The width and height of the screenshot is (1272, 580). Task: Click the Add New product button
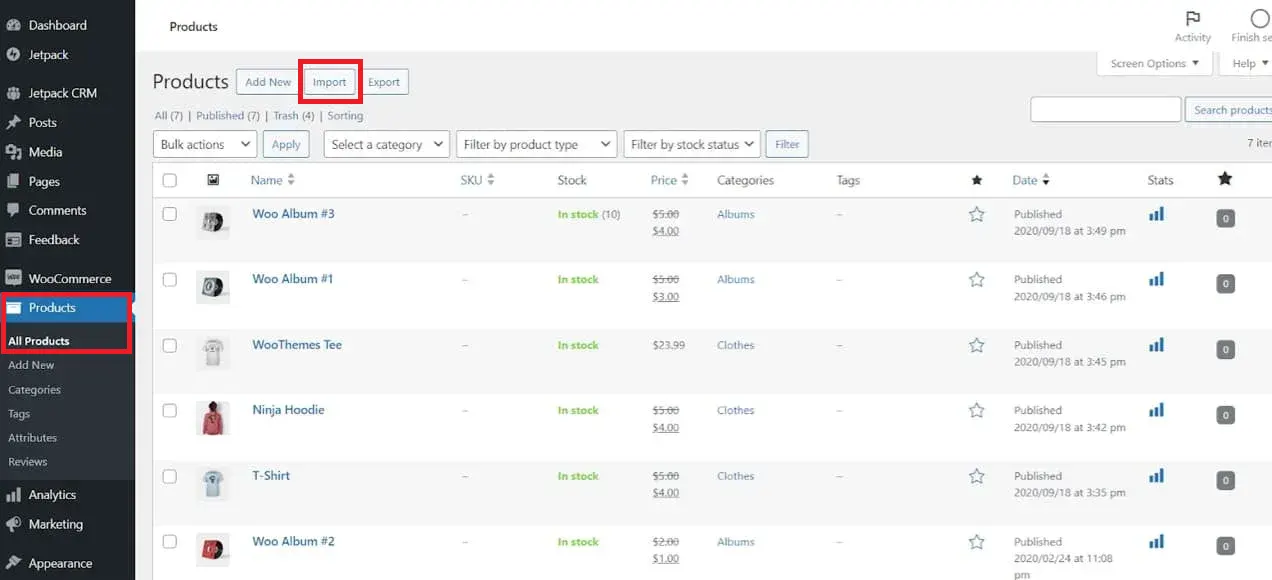click(x=268, y=82)
